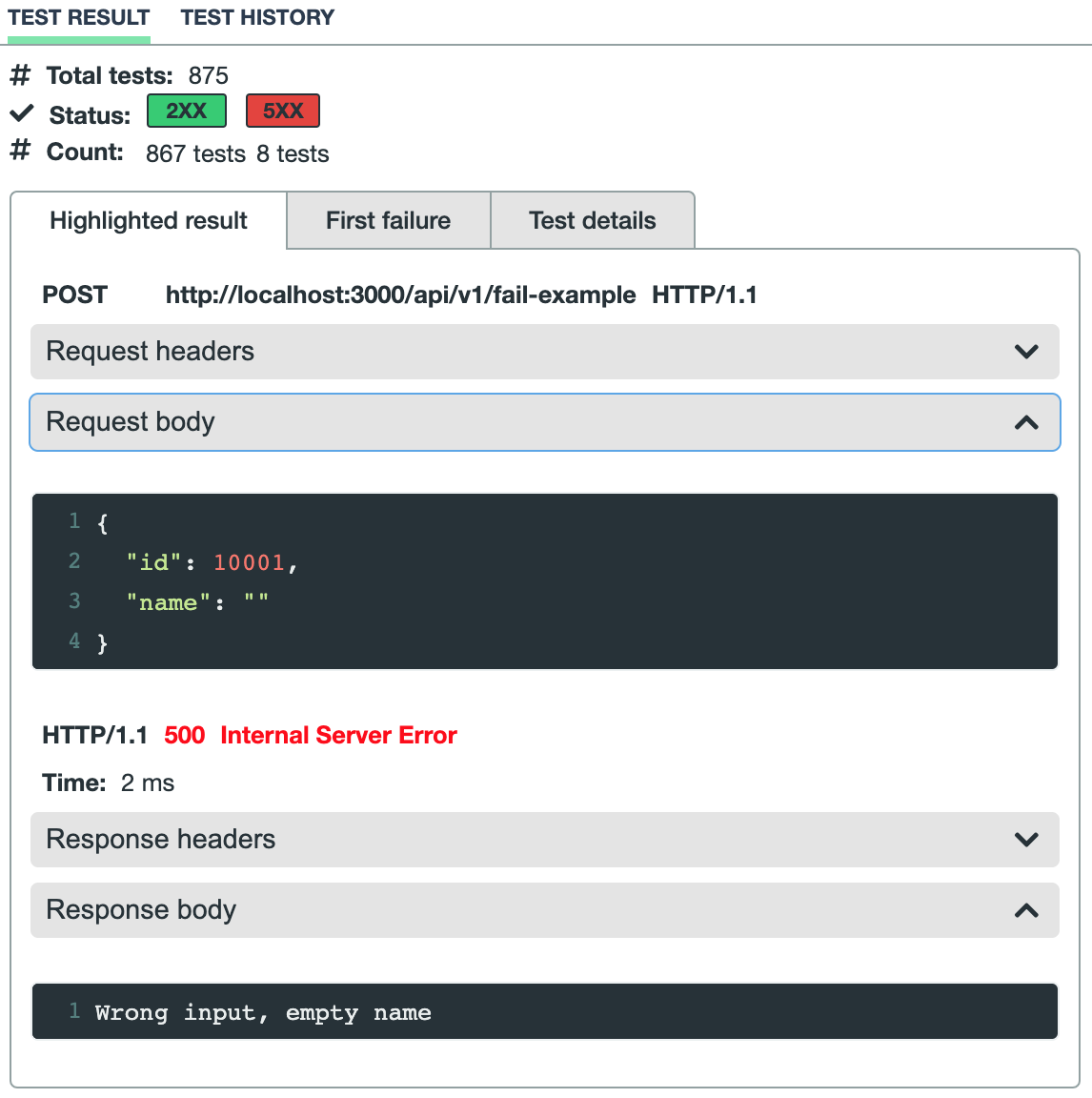Switch to the TEST HISTORY tab
Image resolution: width=1092 pixels, height=1098 pixels.
point(256,17)
